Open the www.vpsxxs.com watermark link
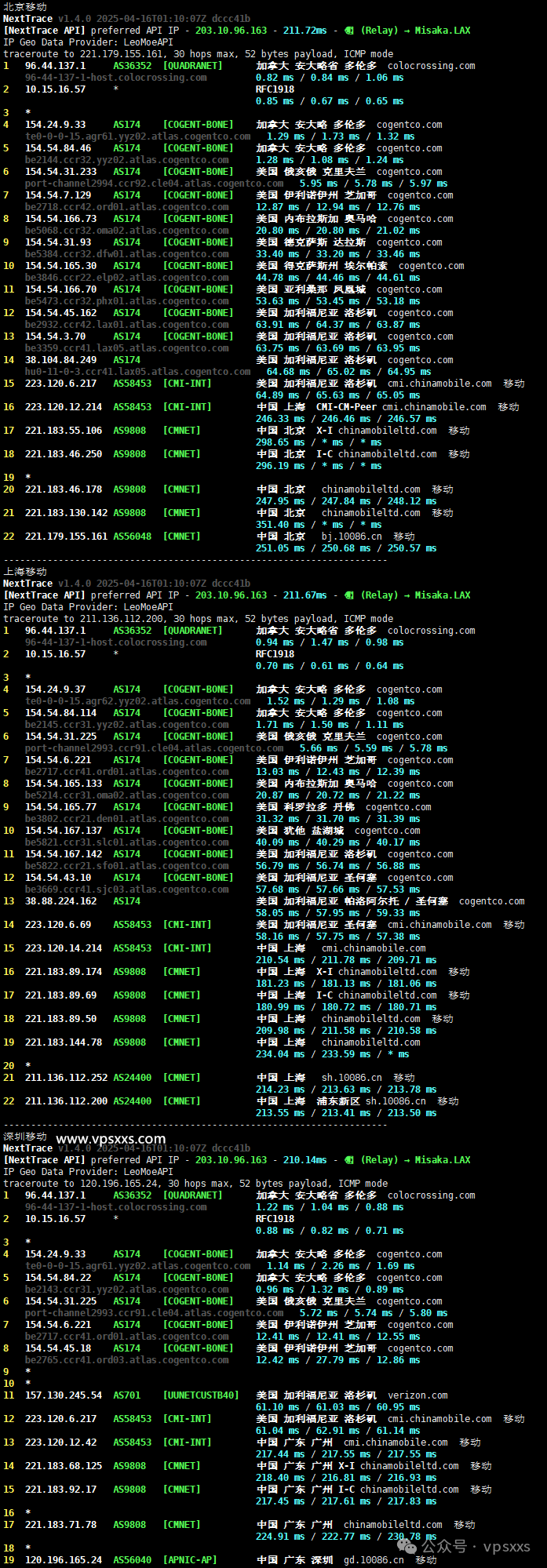 click(x=111, y=1139)
